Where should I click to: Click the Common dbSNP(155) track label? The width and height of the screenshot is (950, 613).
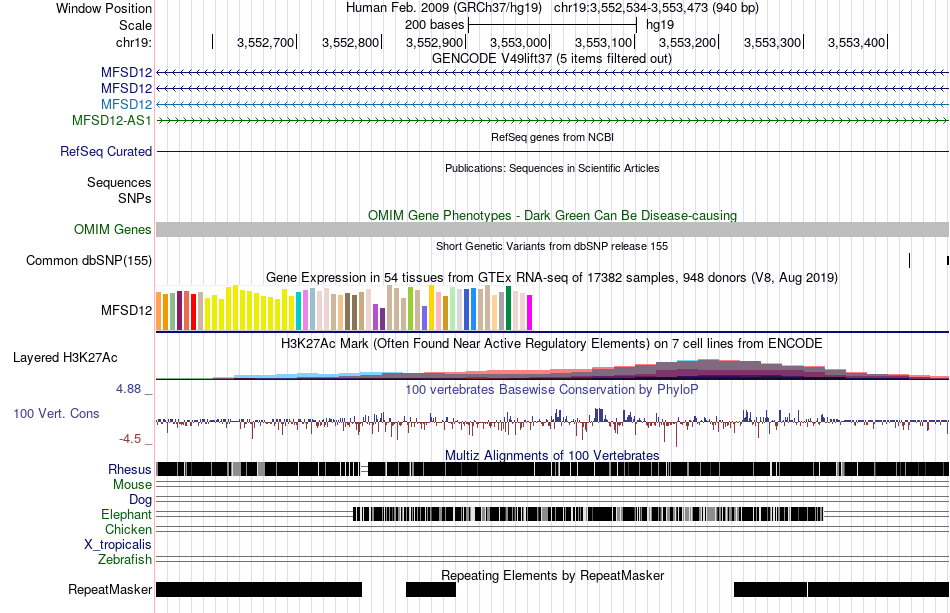pos(88,260)
